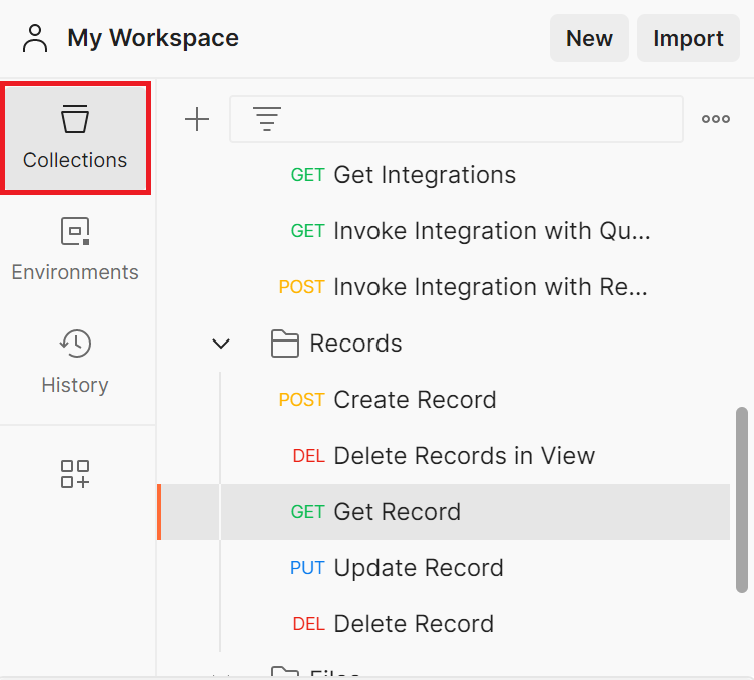Focus the collections filter field
Viewport: 754px width, 680px height.
click(456, 119)
